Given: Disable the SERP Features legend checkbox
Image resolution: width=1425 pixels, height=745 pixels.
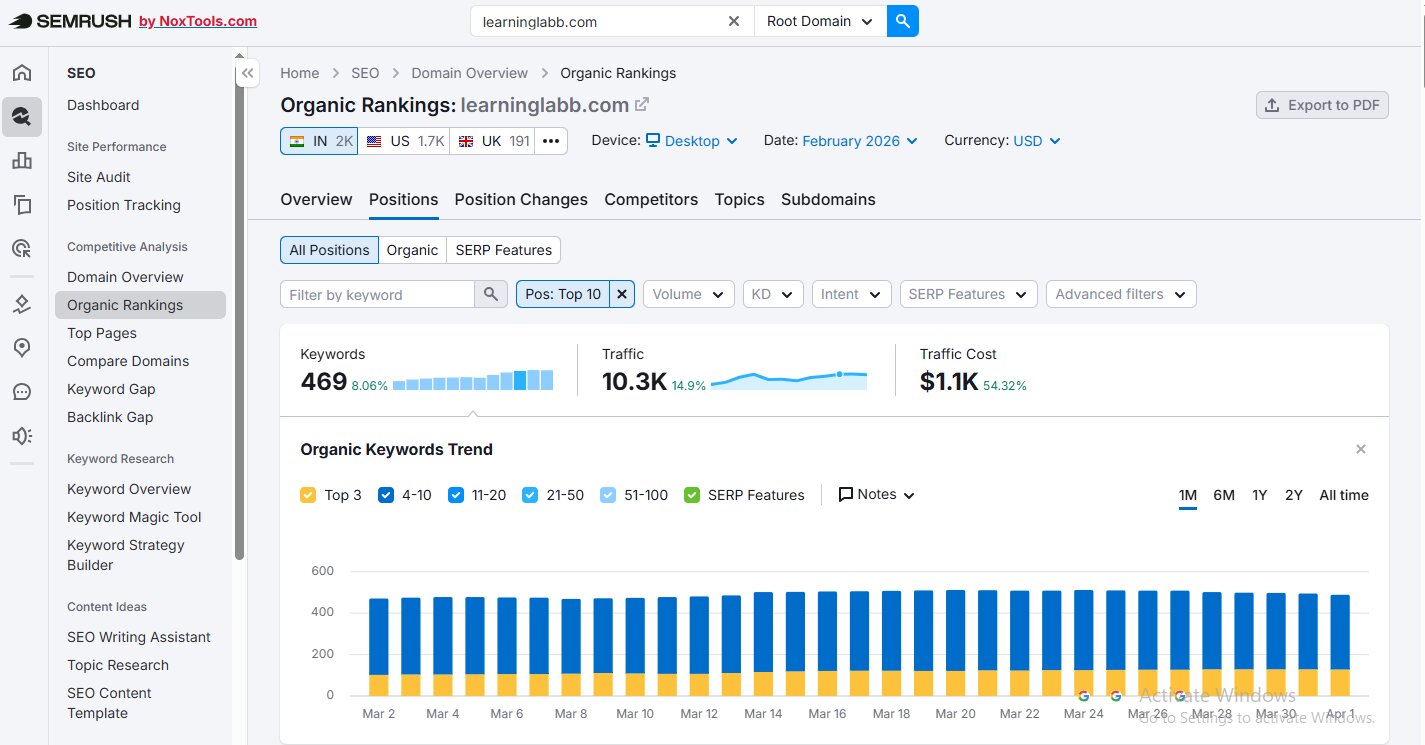Looking at the screenshot, I should point(692,495).
